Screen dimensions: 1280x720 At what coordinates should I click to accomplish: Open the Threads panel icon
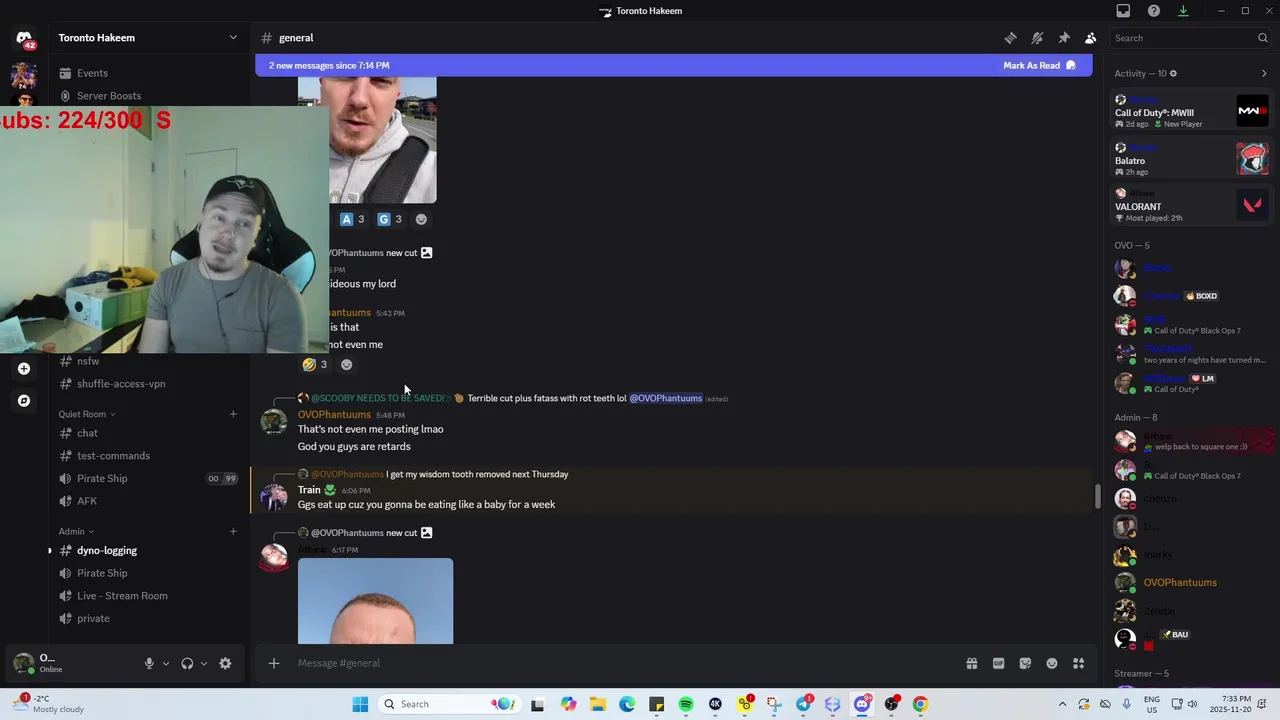(x=1010, y=38)
